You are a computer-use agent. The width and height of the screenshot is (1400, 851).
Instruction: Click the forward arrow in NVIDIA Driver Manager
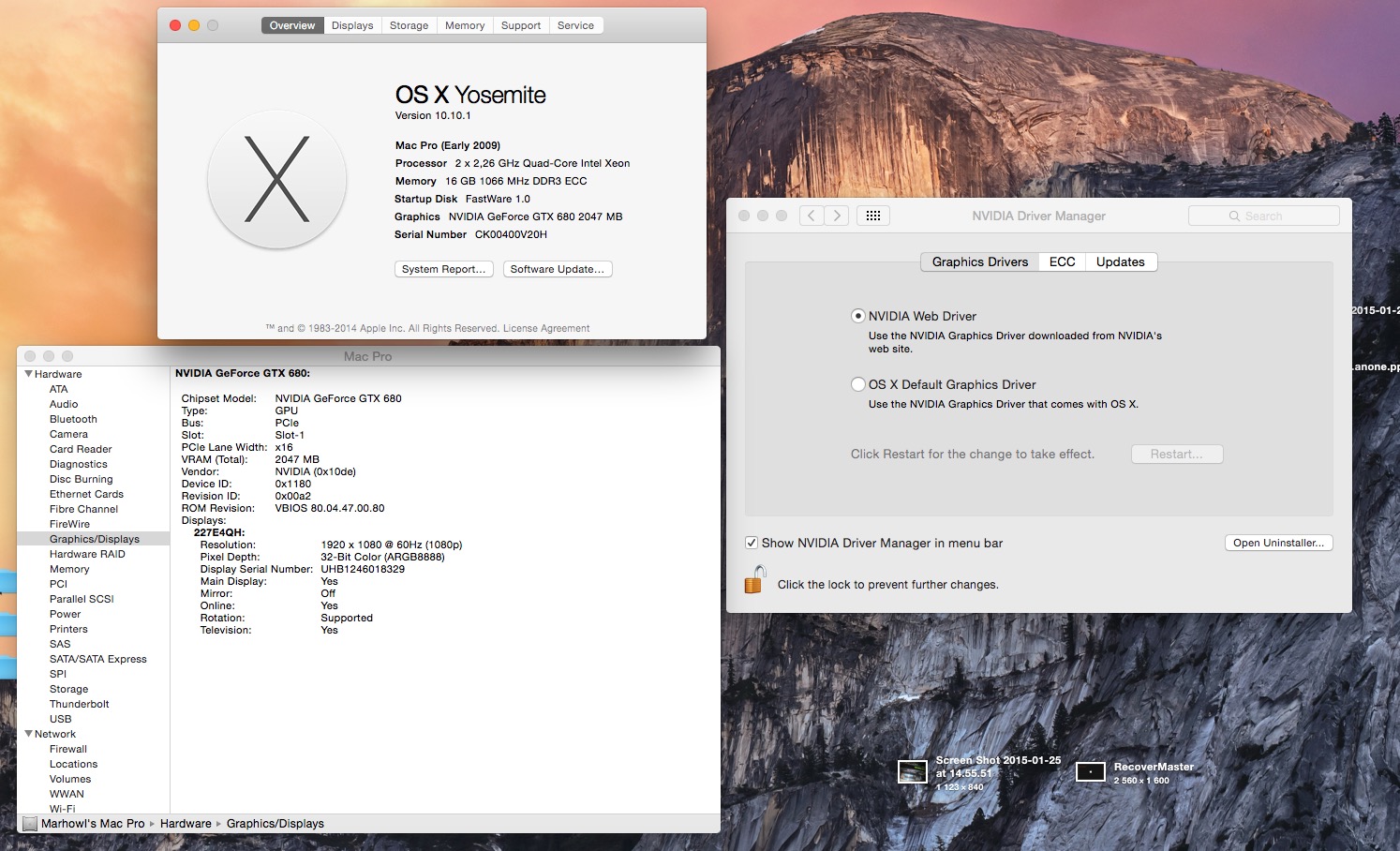pyautogui.click(x=837, y=216)
